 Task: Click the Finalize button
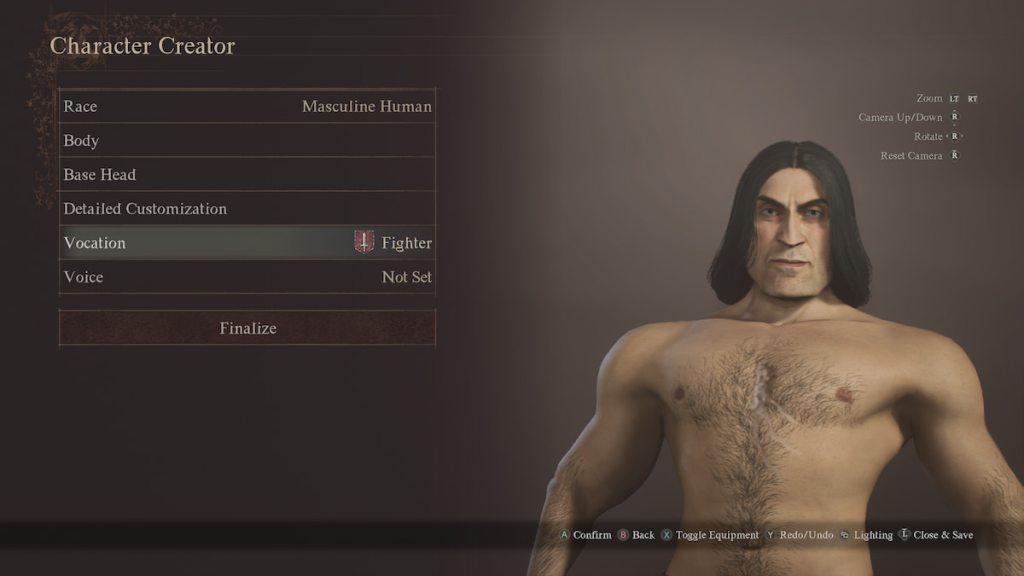point(248,328)
